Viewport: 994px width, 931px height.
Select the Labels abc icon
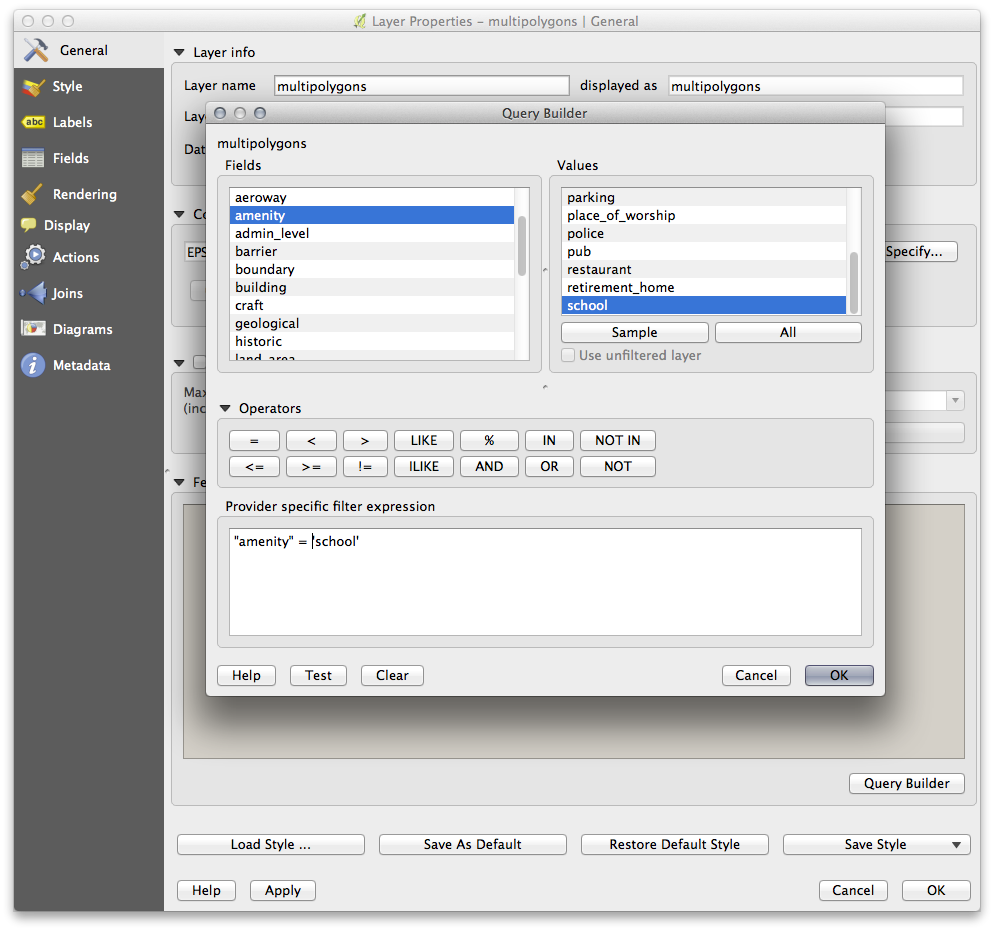tap(34, 122)
